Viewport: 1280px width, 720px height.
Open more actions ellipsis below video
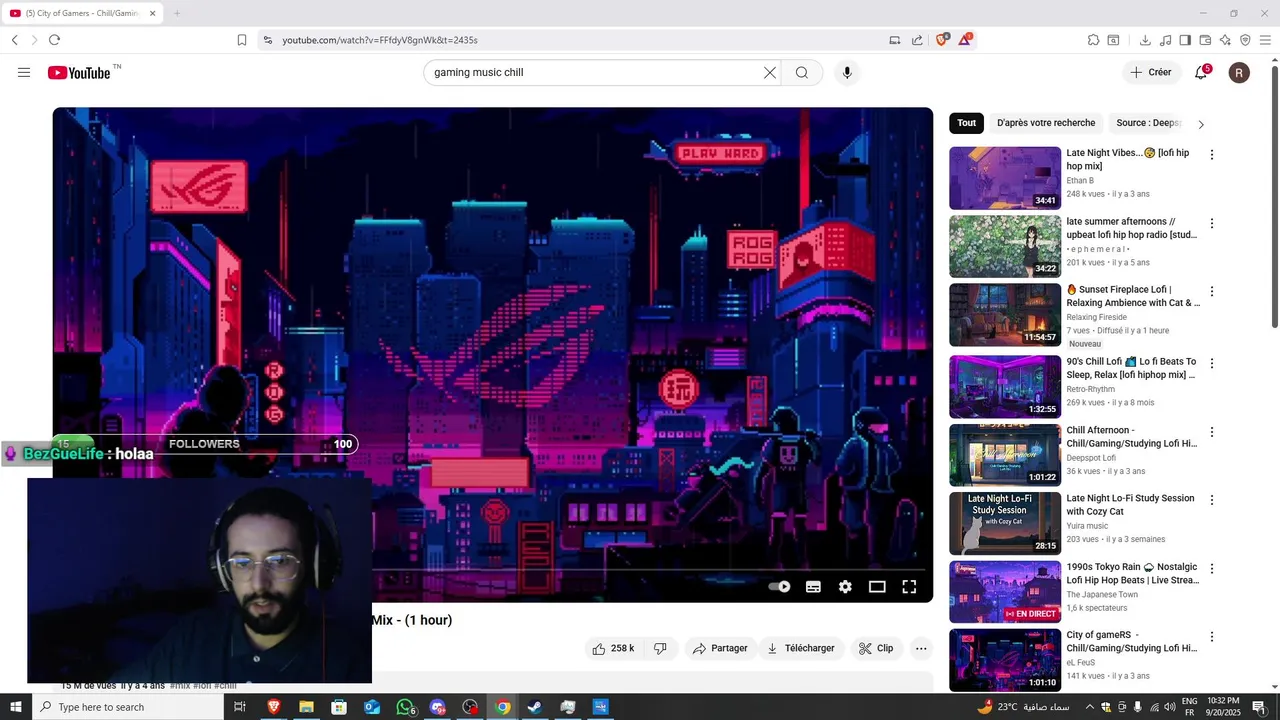pos(921,648)
